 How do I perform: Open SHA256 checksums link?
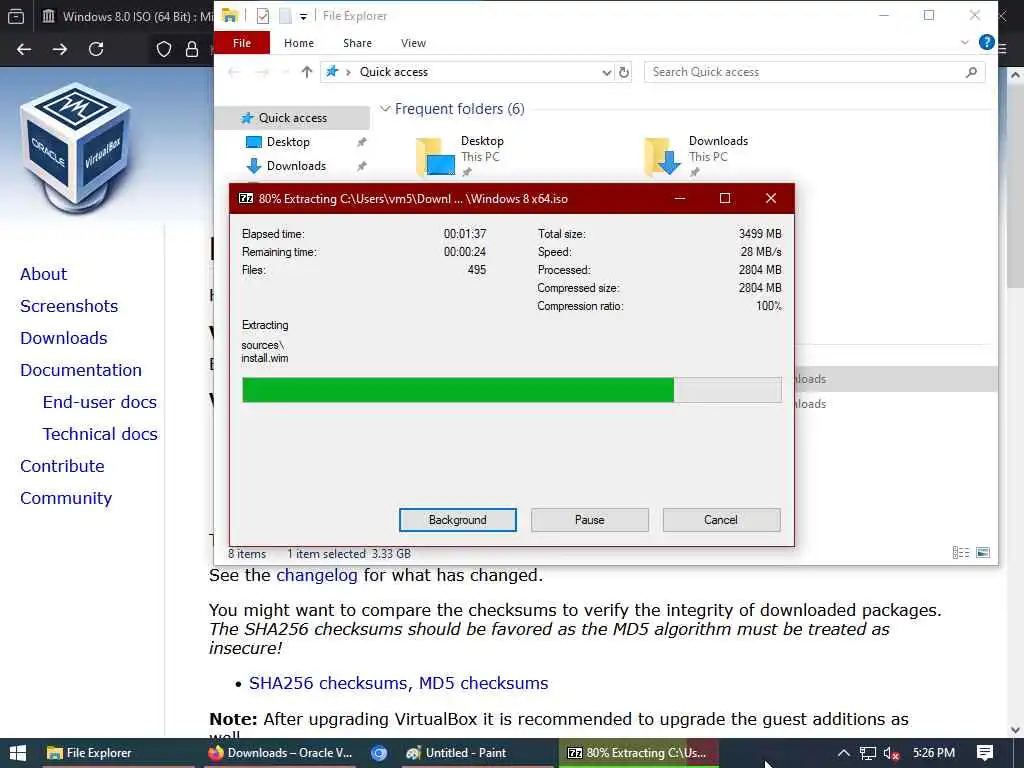pyautogui.click(x=330, y=683)
